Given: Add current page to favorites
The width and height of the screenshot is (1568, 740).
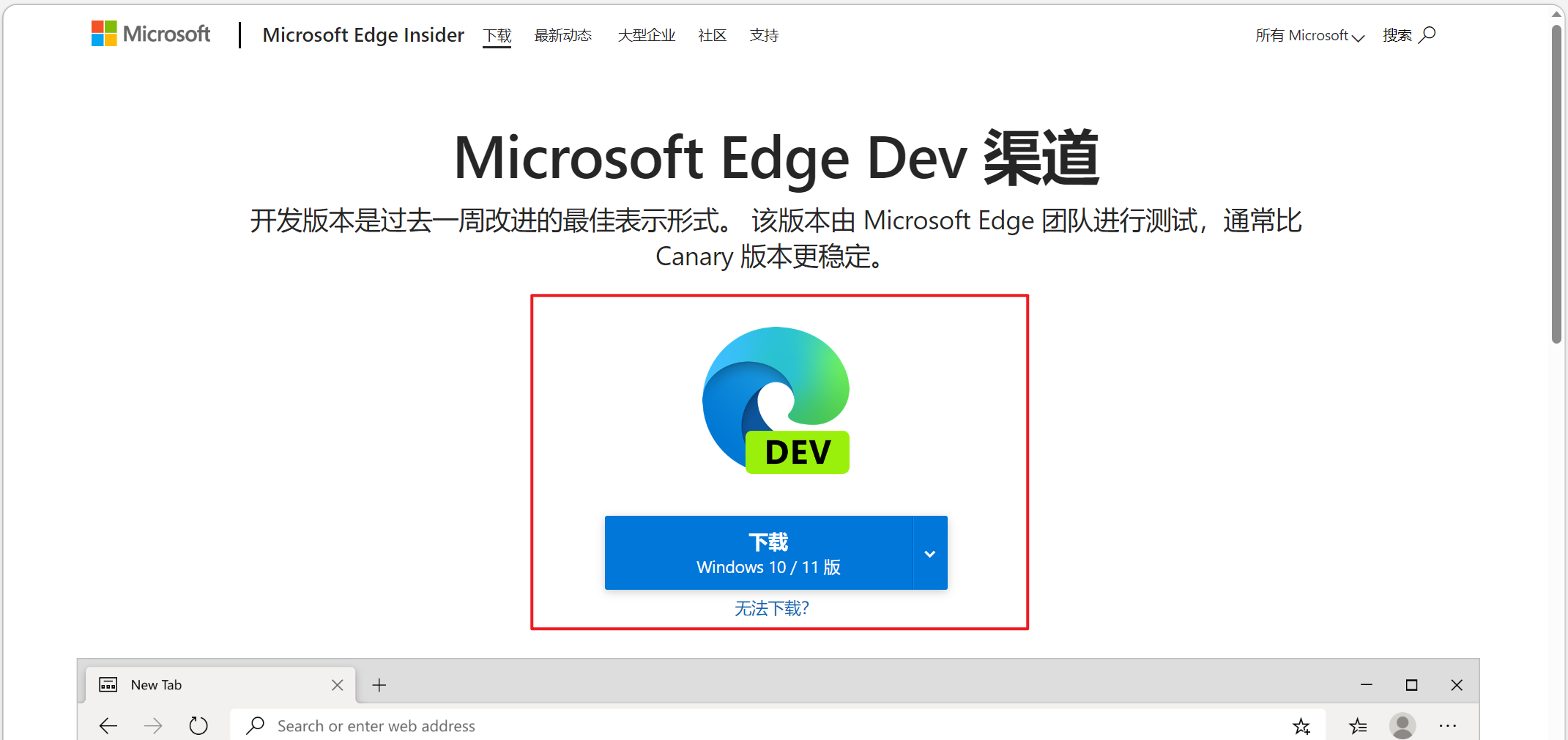Looking at the screenshot, I should 1301,725.
